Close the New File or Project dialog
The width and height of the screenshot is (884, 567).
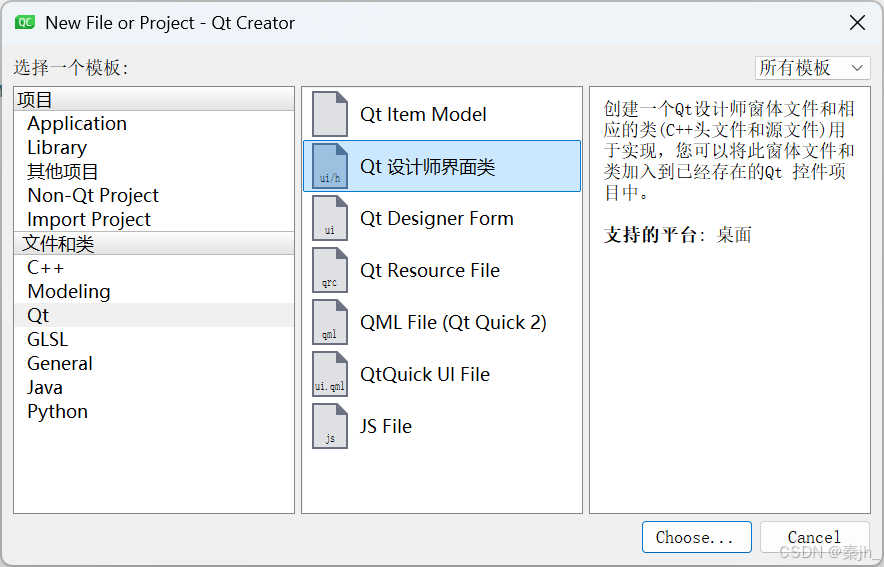[857, 23]
